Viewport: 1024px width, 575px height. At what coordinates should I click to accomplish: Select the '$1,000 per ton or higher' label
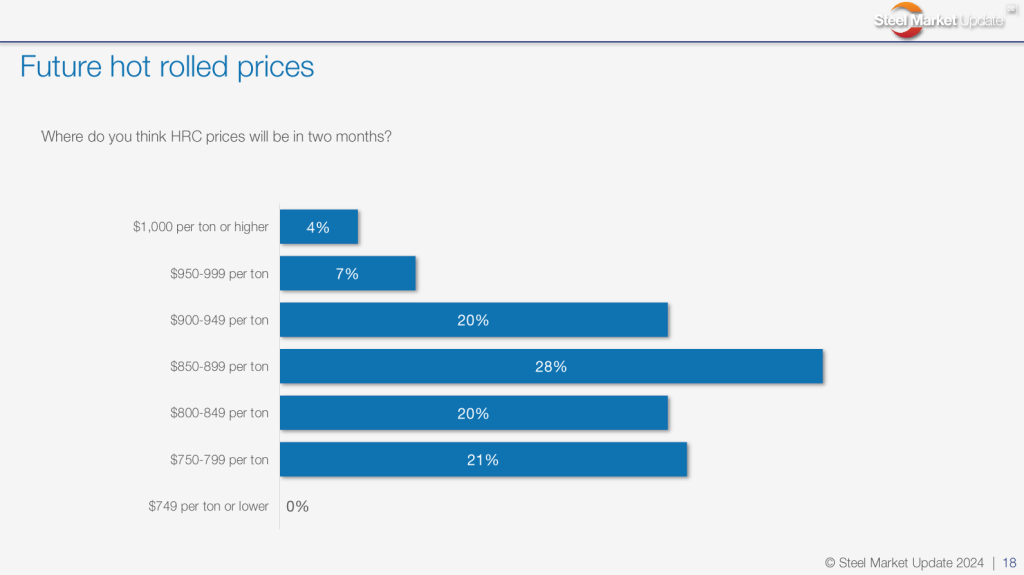(x=201, y=227)
